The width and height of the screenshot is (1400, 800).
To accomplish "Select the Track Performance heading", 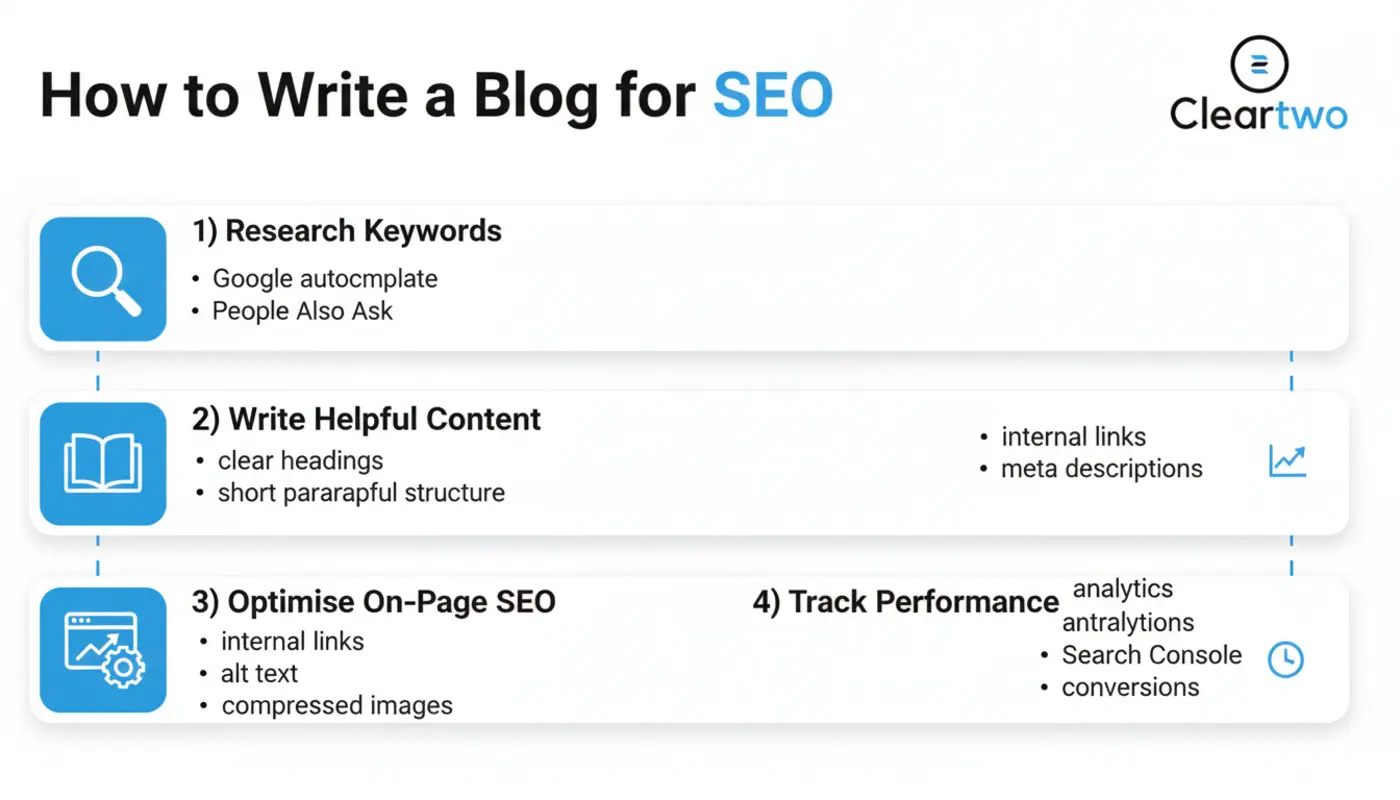I will pos(906,602).
